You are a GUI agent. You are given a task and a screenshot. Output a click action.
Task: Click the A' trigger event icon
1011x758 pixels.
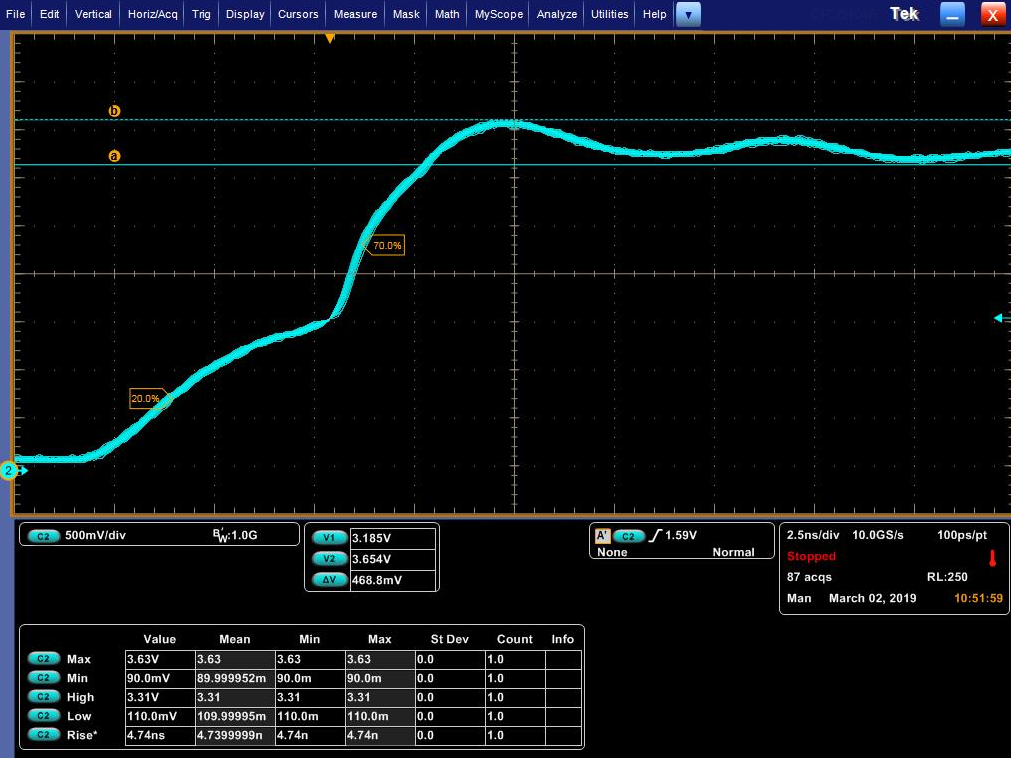(602, 536)
